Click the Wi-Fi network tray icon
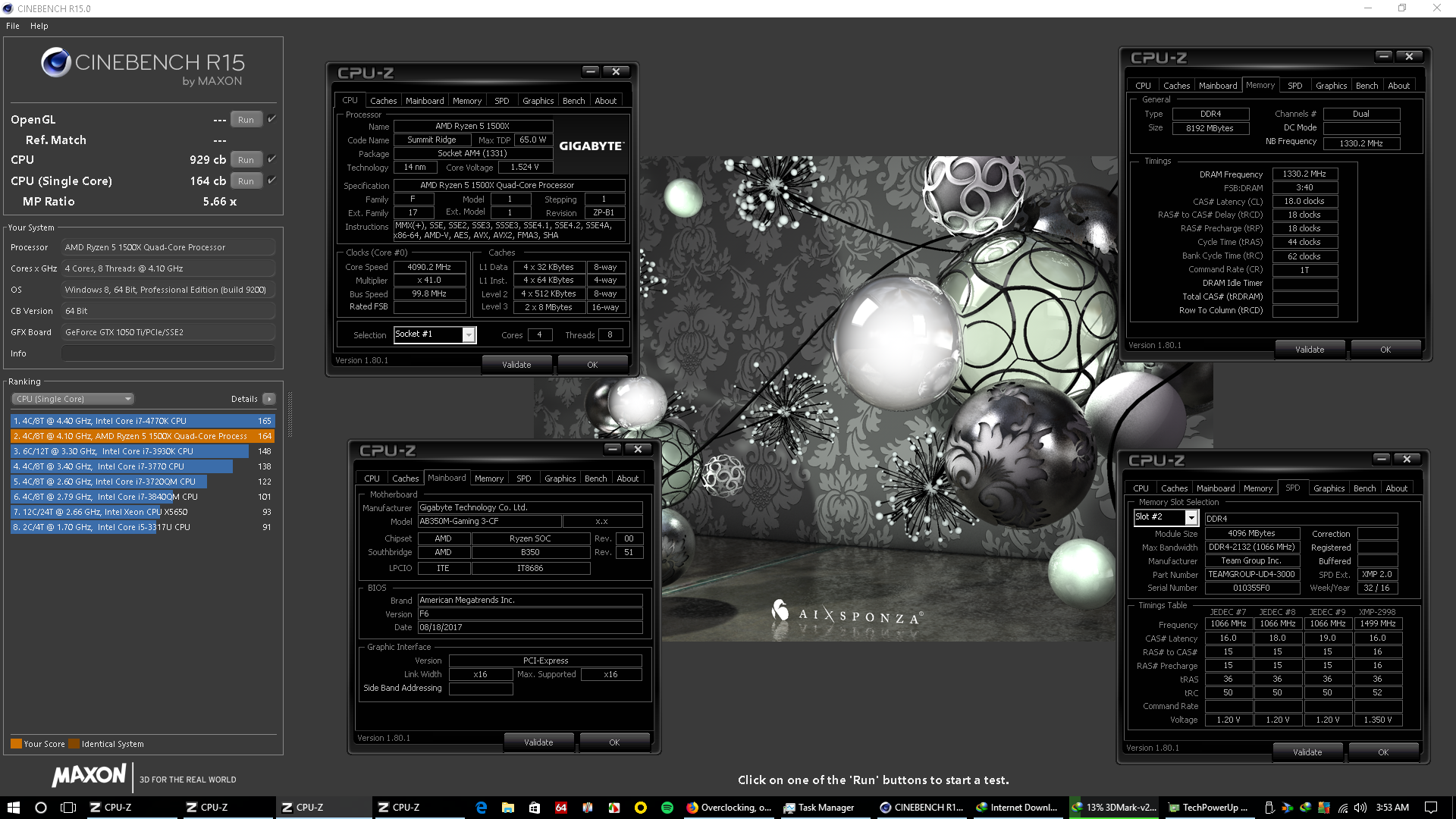 [1343, 808]
